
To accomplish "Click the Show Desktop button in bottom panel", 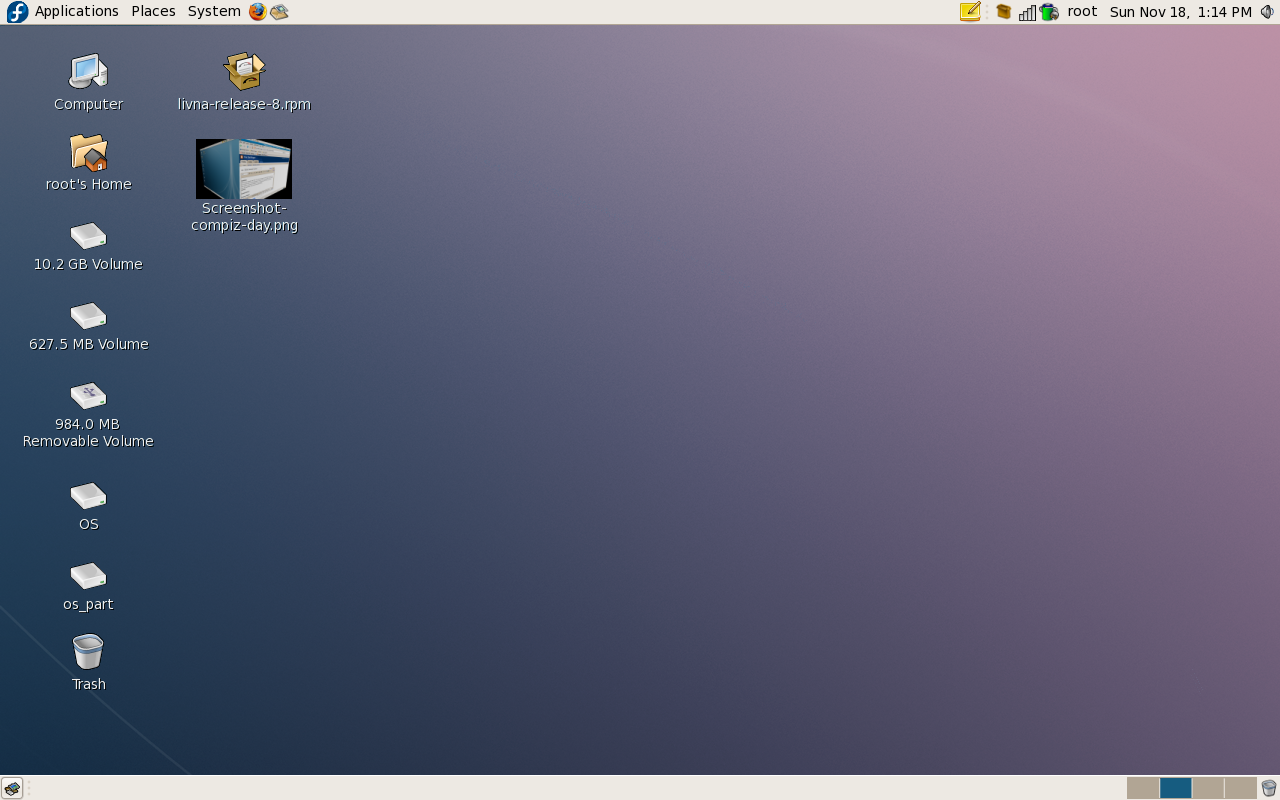I will coord(12,788).
